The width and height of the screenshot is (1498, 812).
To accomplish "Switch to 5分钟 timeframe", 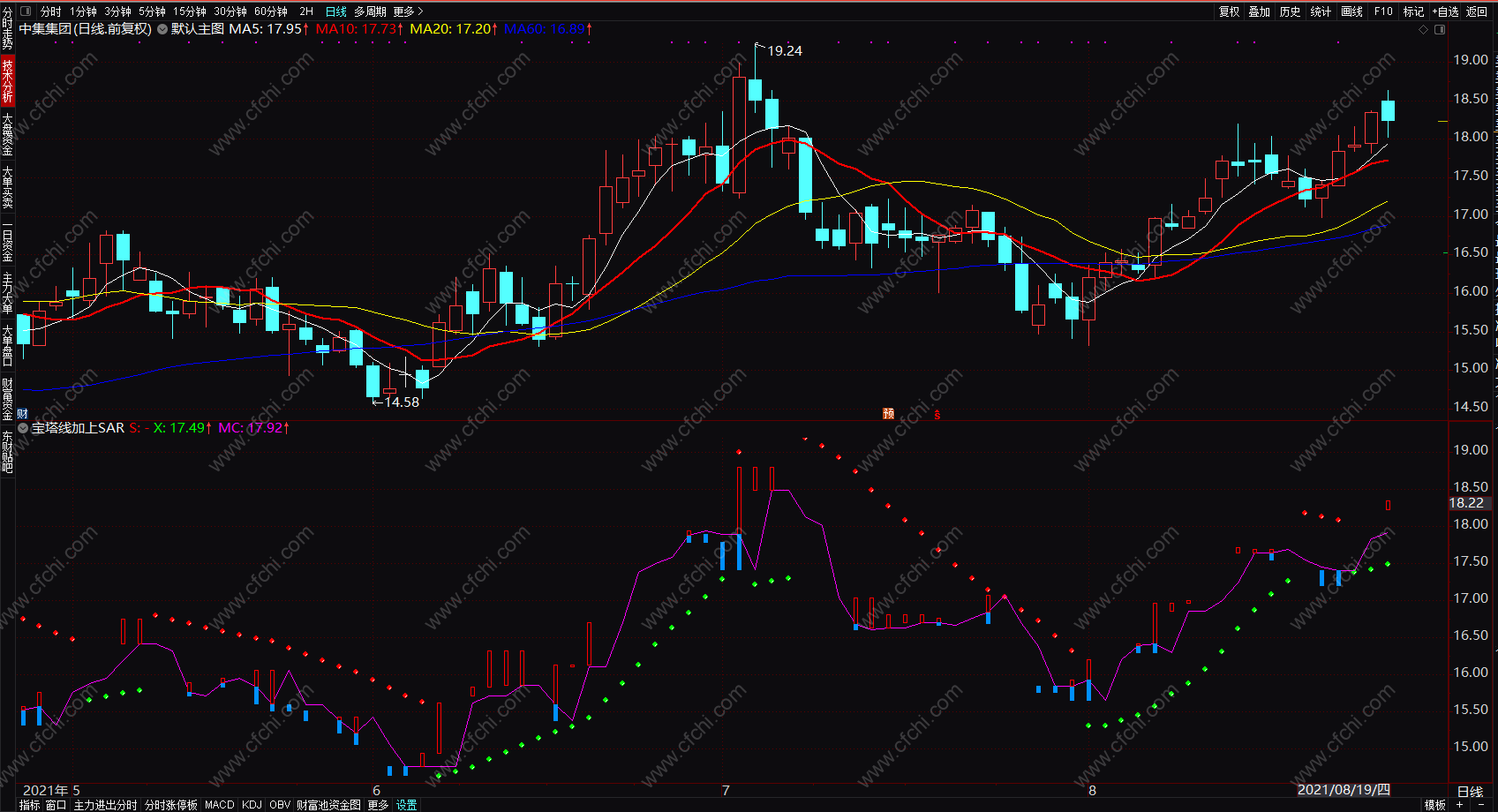I will pyautogui.click(x=153, y=11).
